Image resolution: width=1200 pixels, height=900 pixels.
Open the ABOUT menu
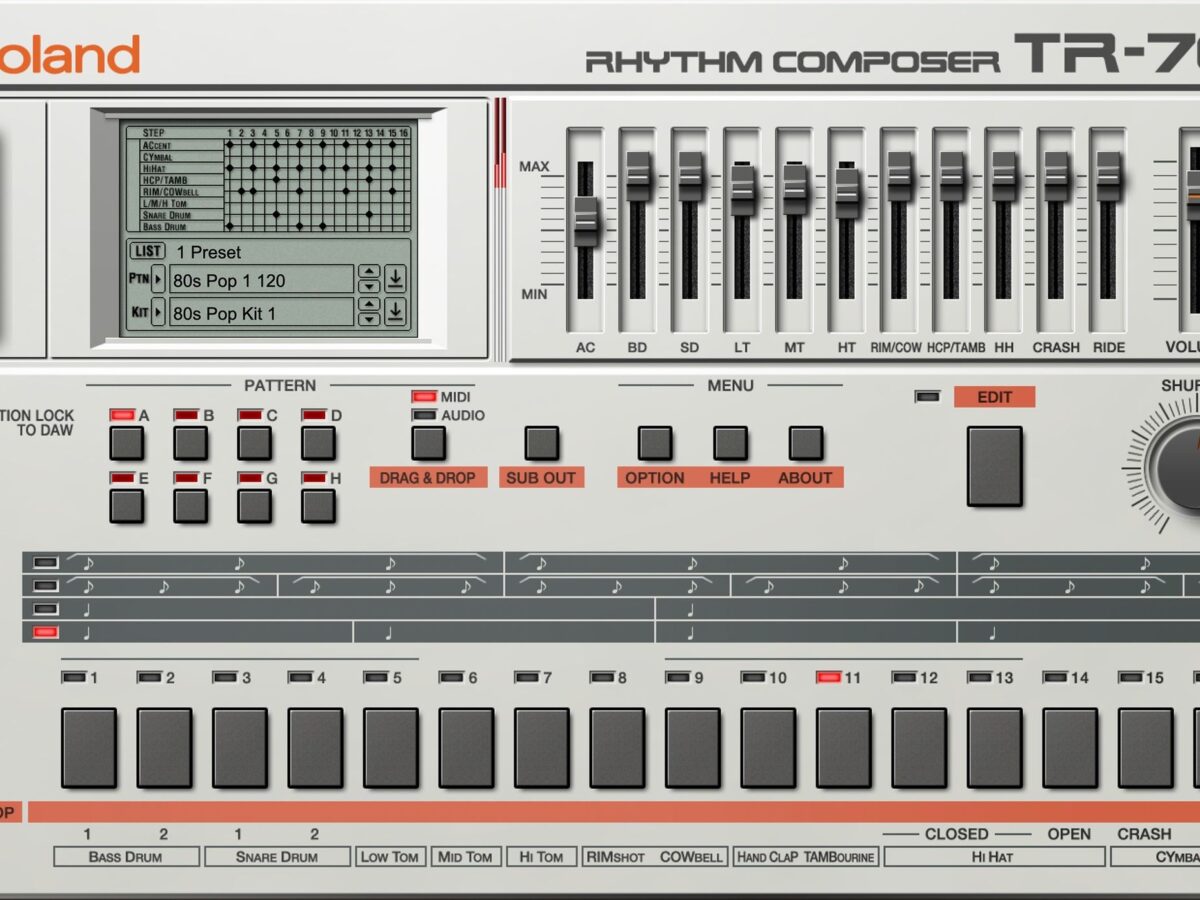click(x=806, y=443)
